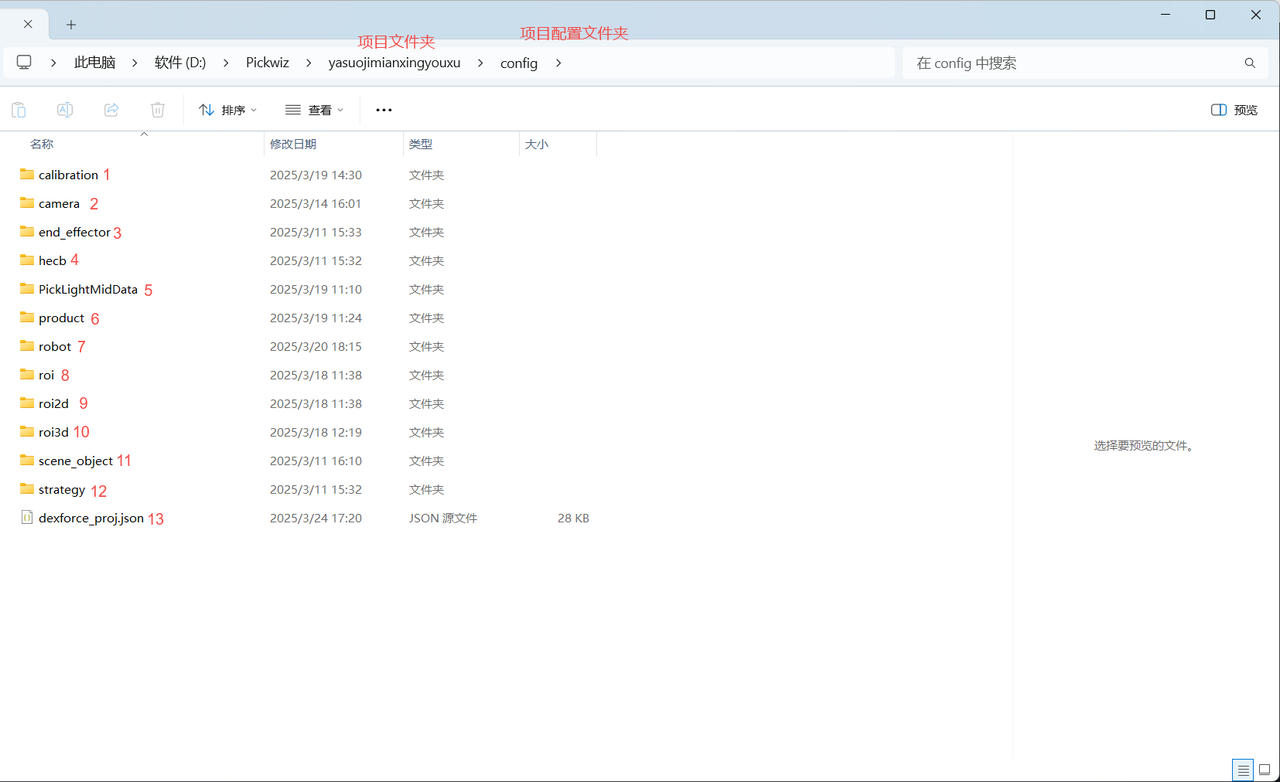Sort by modified date column header
Image resolution: width=1280 pixels, height=782 pixels.
[x=293, y=144]
